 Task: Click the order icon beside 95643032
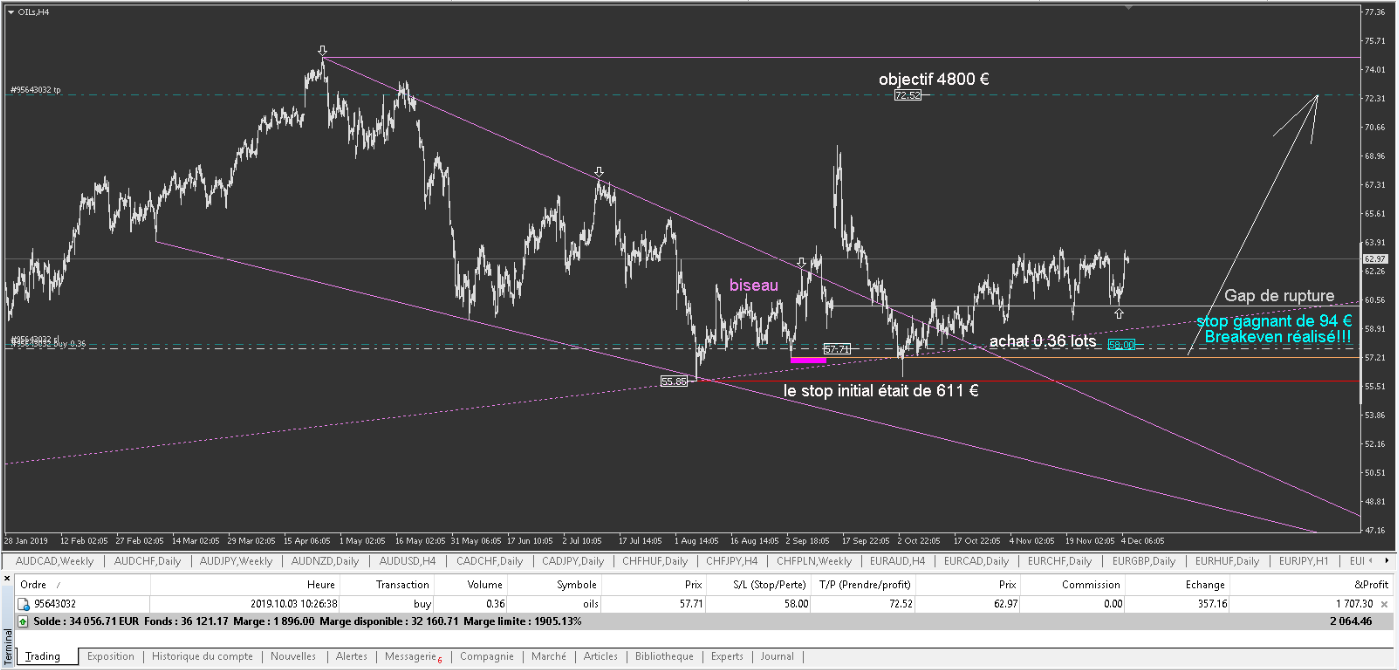click(x=24, y=604)
